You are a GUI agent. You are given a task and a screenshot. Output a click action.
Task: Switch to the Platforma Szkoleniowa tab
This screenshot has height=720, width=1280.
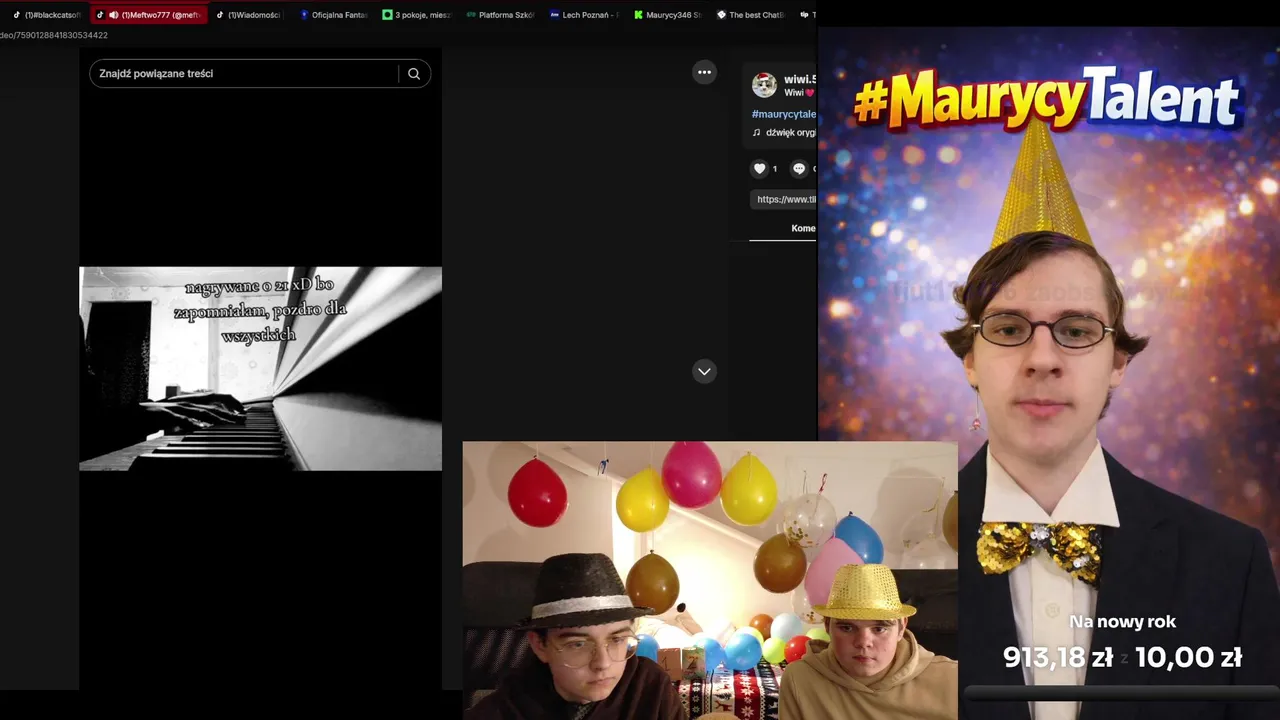click(501, 15)
